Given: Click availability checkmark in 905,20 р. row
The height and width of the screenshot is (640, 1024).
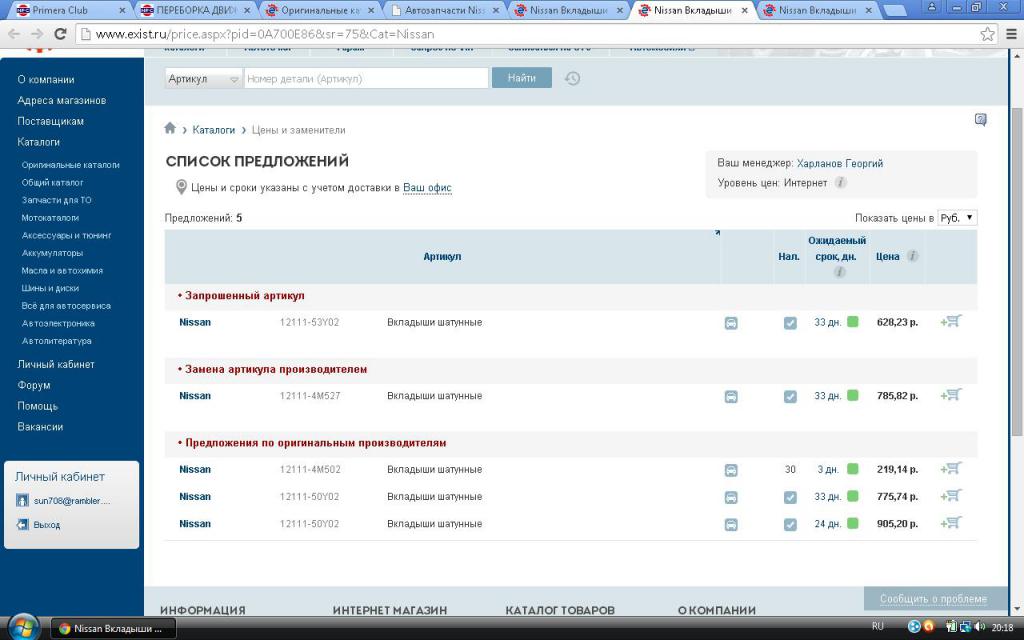Looking at the screenshot, I should [790, 524].
